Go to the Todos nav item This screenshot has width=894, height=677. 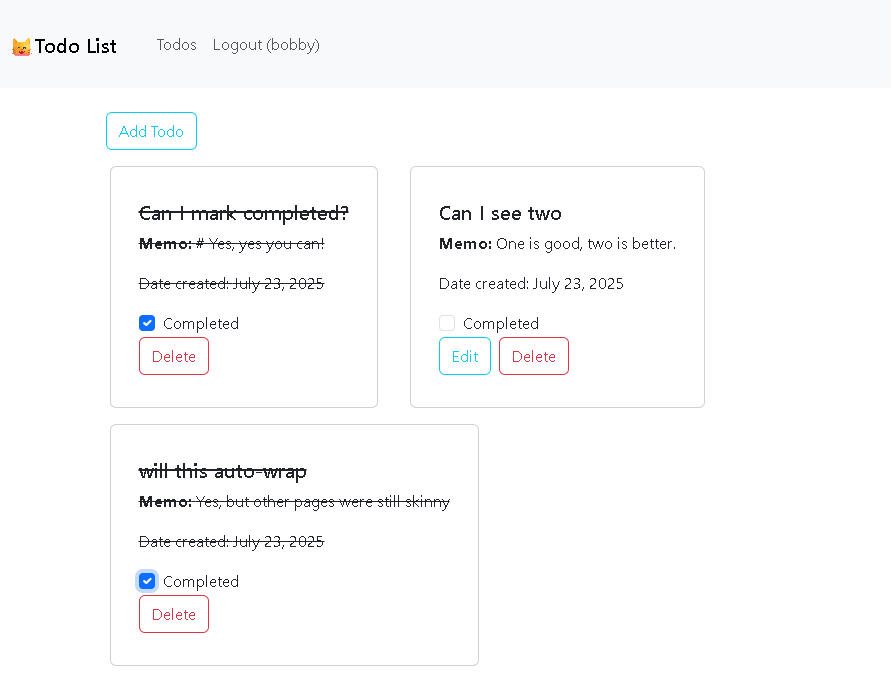(x=176, y=45)
